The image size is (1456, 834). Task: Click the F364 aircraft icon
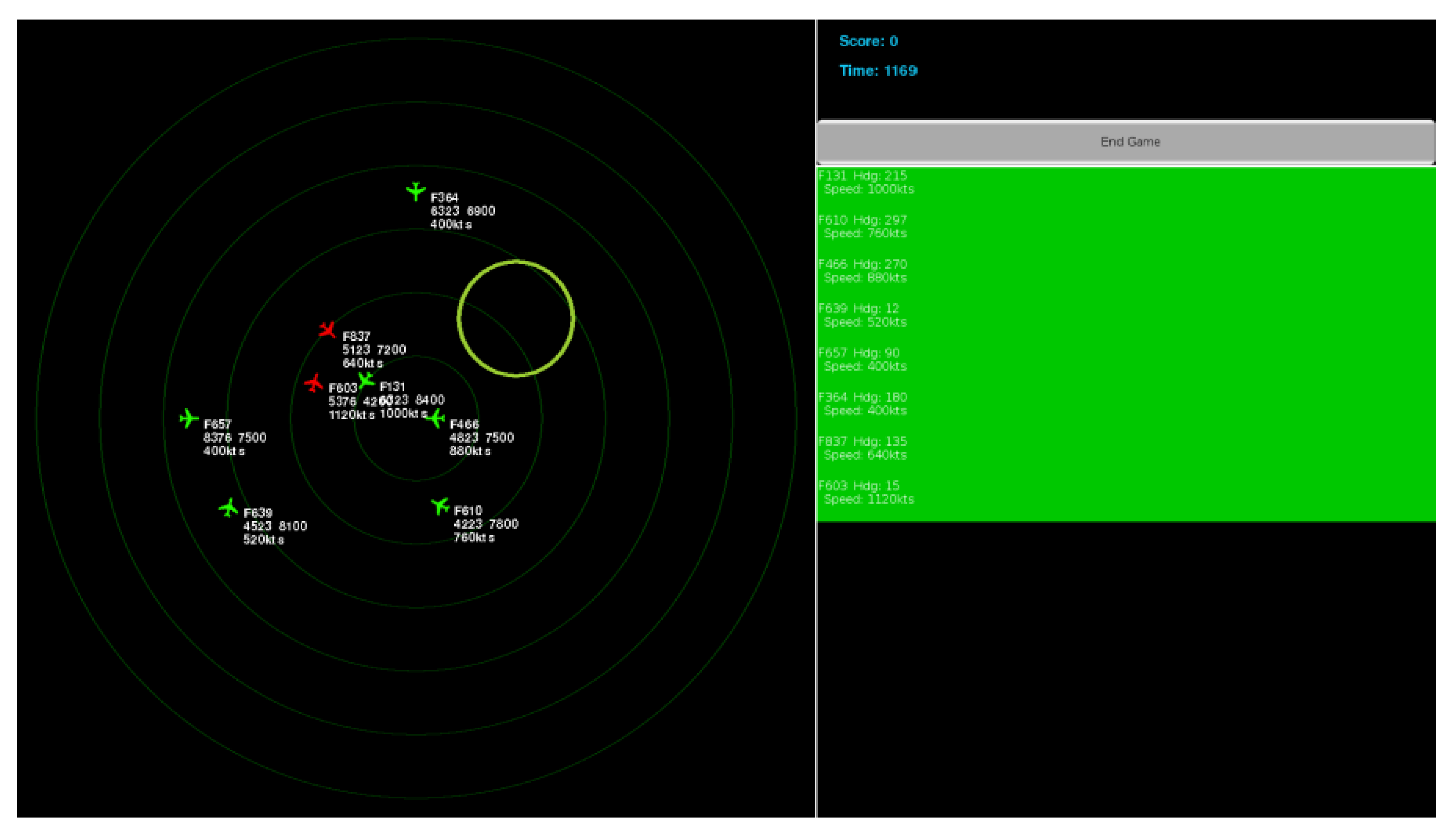pos(416,191)
